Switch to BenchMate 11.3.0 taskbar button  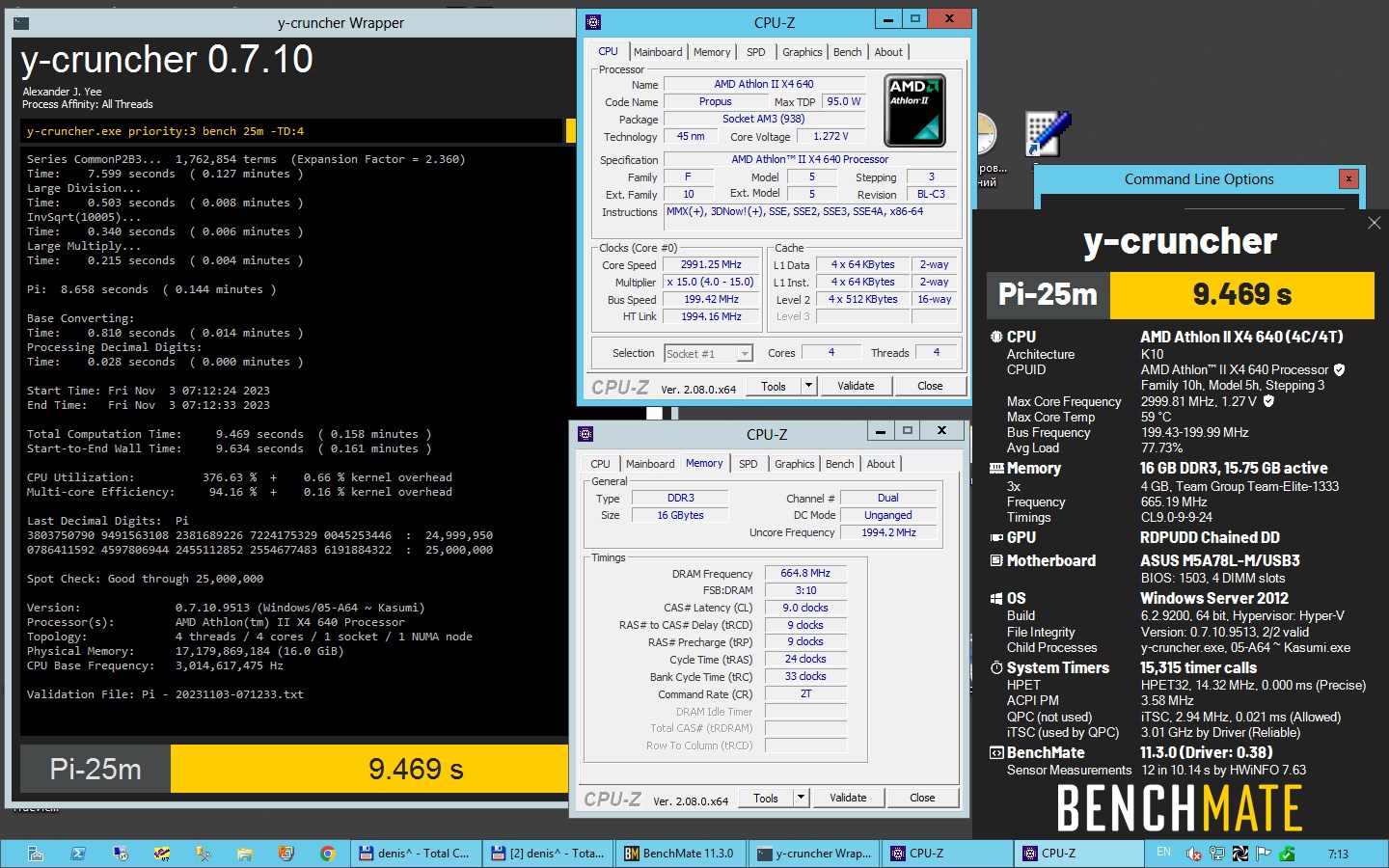pyautogui.click(x=680, y=854)
